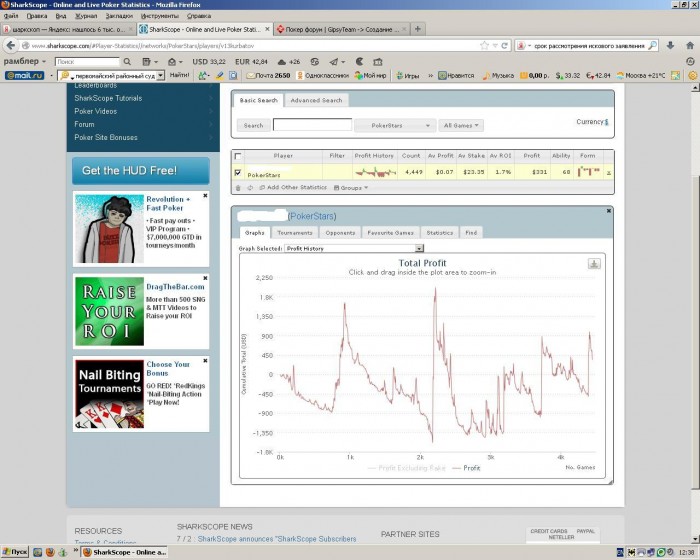Viewport: 700px width, 560px height.
Task: Refresh selected player statistics icon
Action: pos(250,188)
